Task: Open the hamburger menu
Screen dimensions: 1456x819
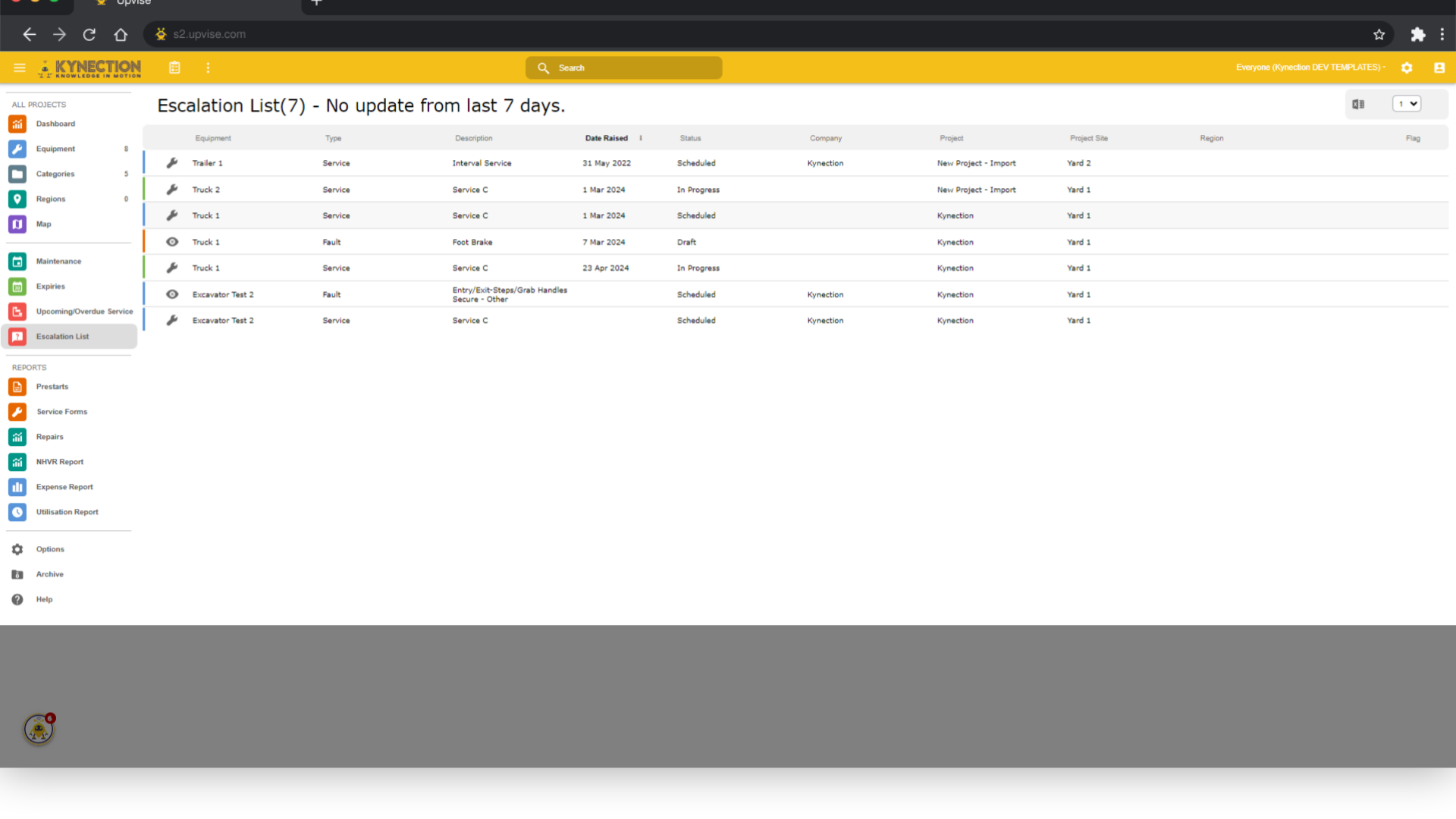Action: 19,67
